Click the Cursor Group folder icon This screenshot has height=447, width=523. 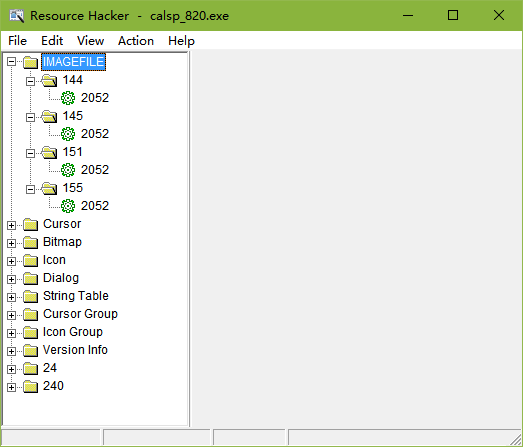[x=30, y=315]
